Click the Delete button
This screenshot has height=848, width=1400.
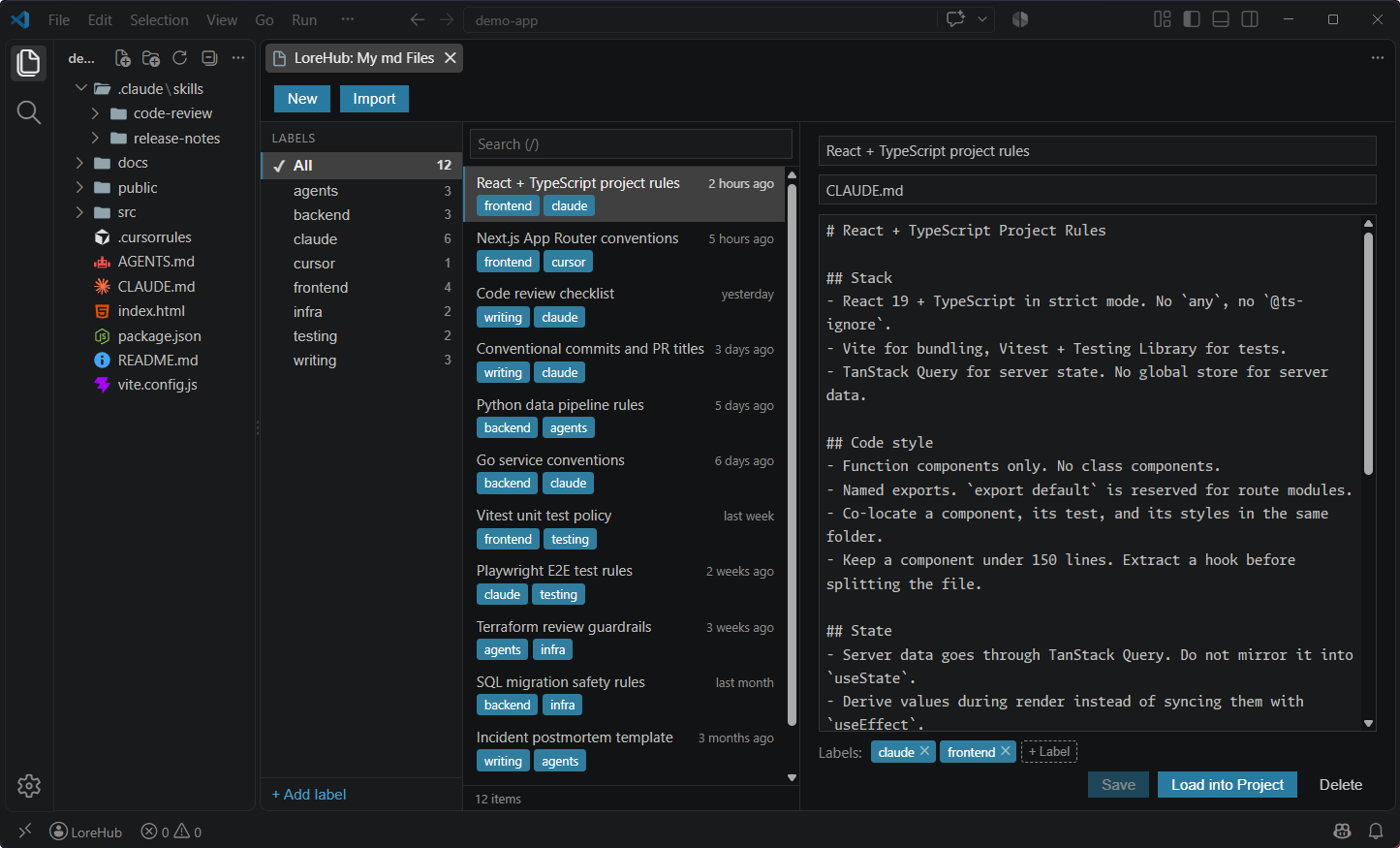1341,785
